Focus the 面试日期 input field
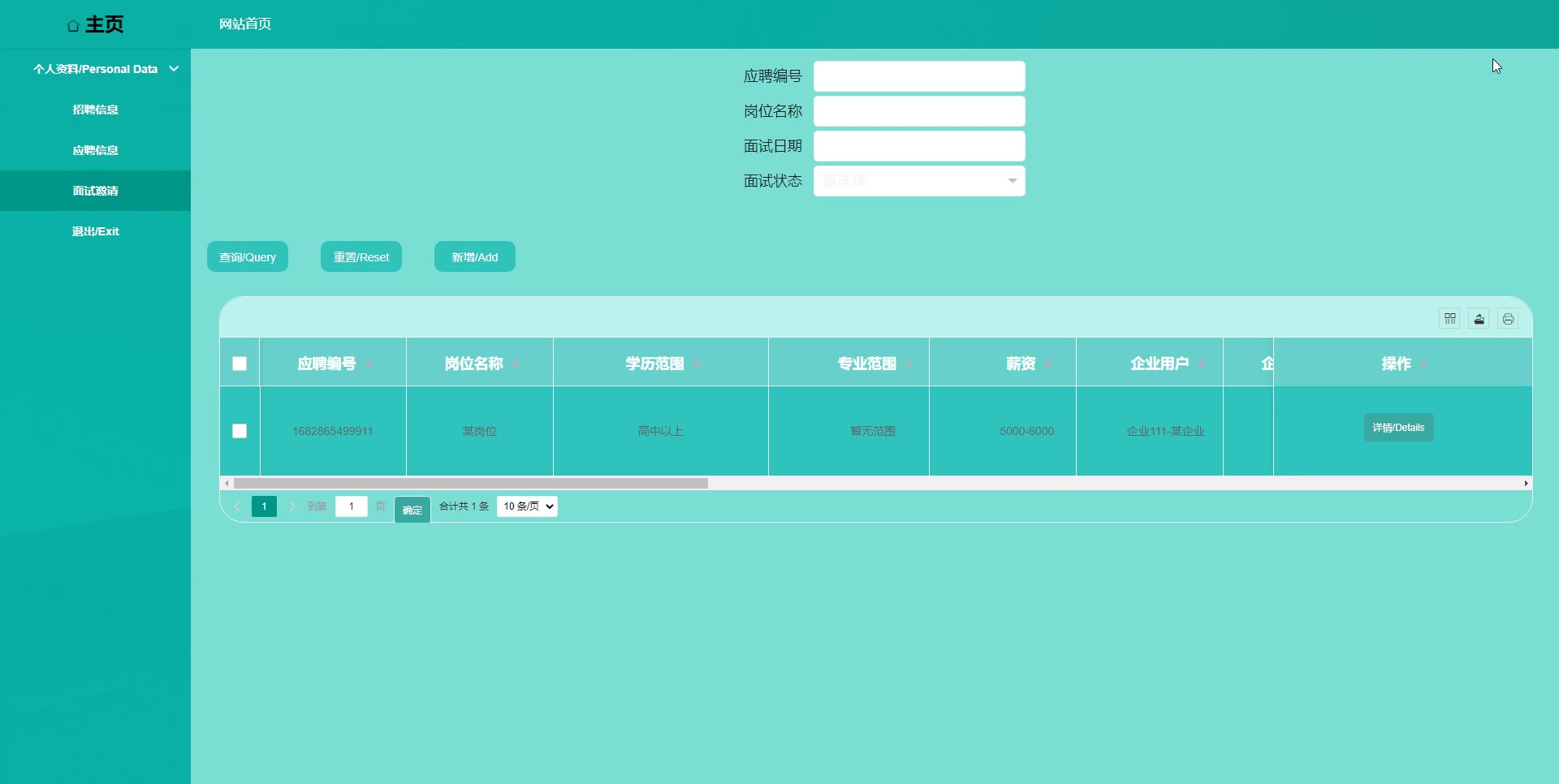 [919, 146]
